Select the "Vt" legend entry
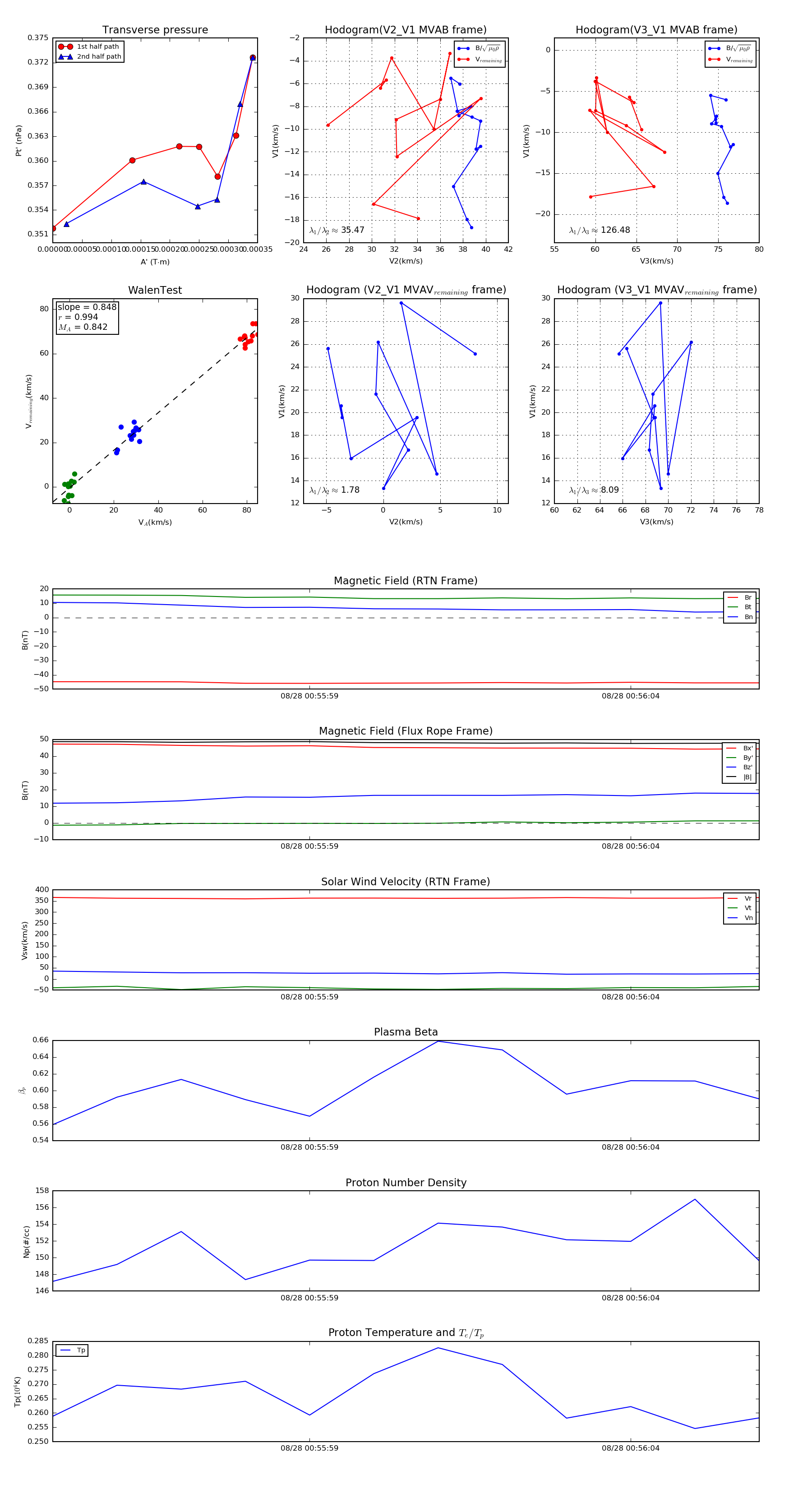This screenshot has width=812, height=1489. coord(740,908)
